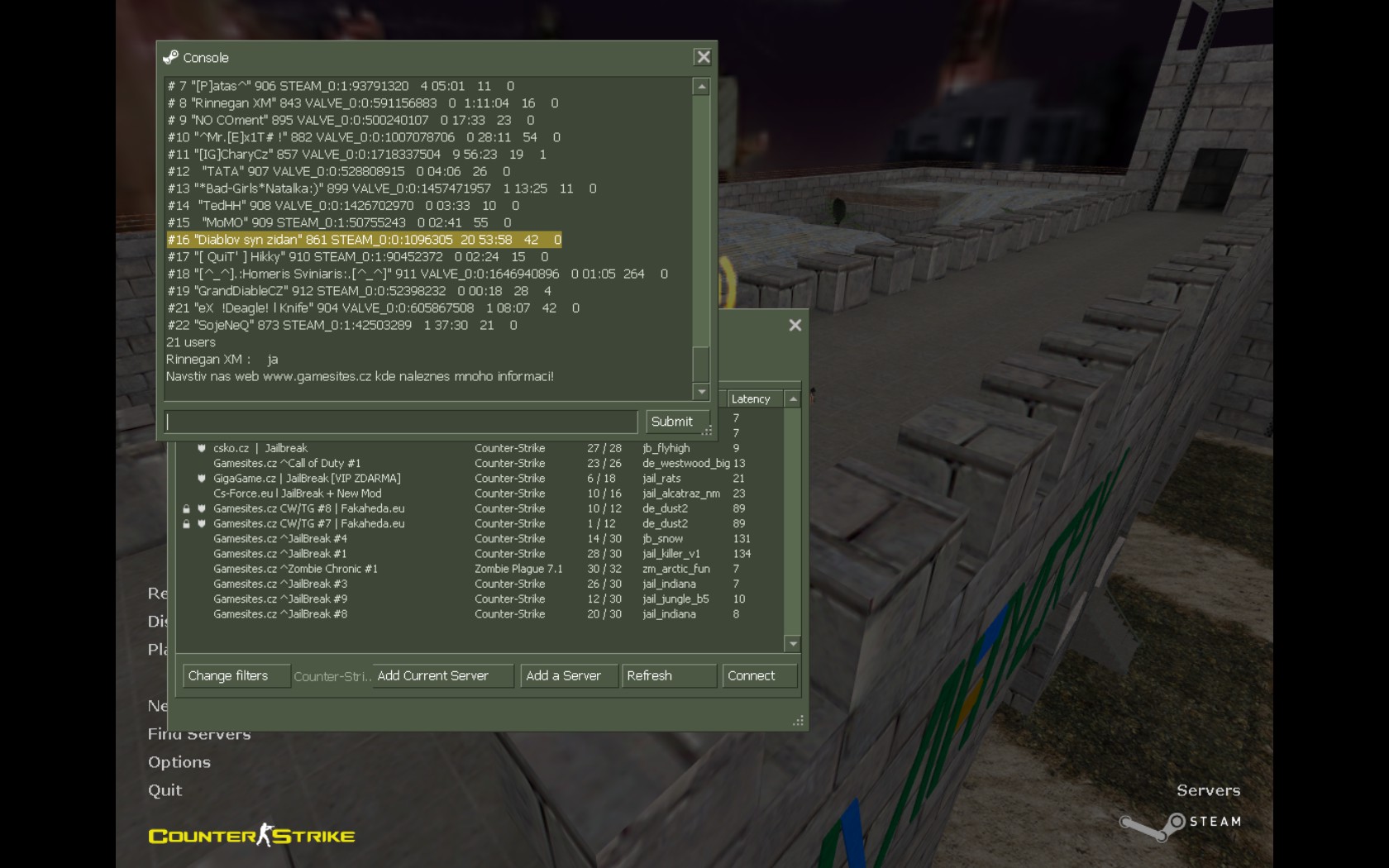Select Cs-Force.eu JailBreak + New Mod server
This screenshot has width=1389, height=868.
click(x=480, y=494)
